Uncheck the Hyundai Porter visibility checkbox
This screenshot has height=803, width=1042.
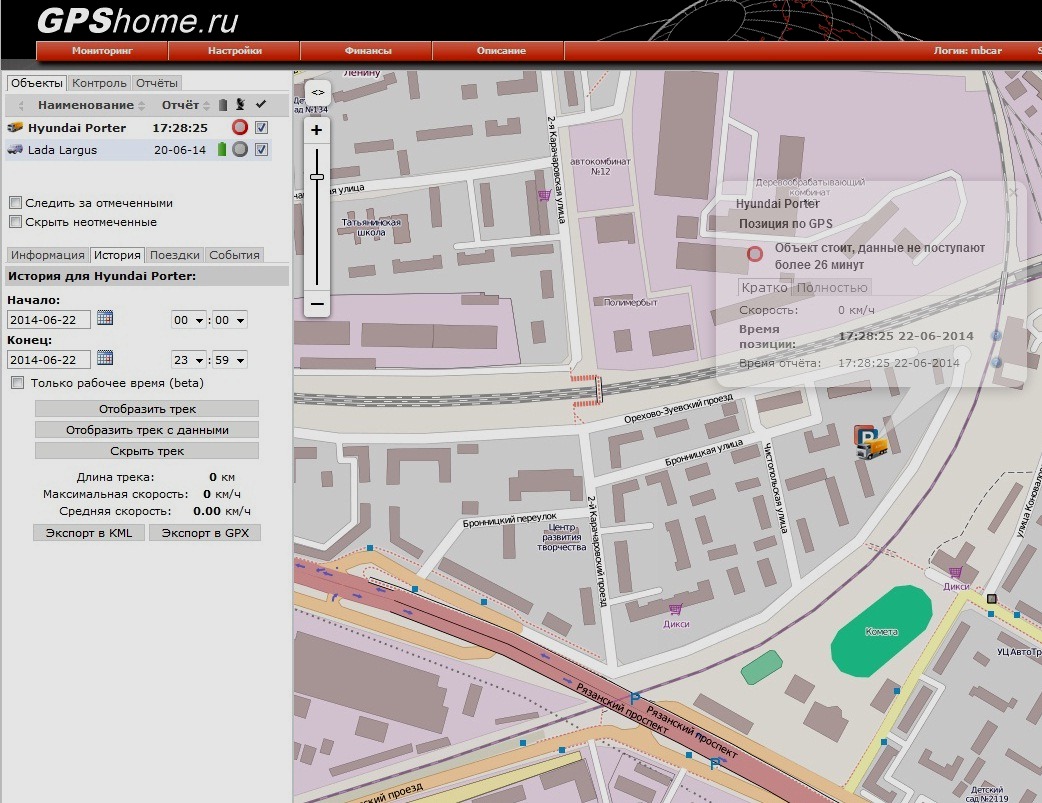pyautogui.click(x=261, y=128)
